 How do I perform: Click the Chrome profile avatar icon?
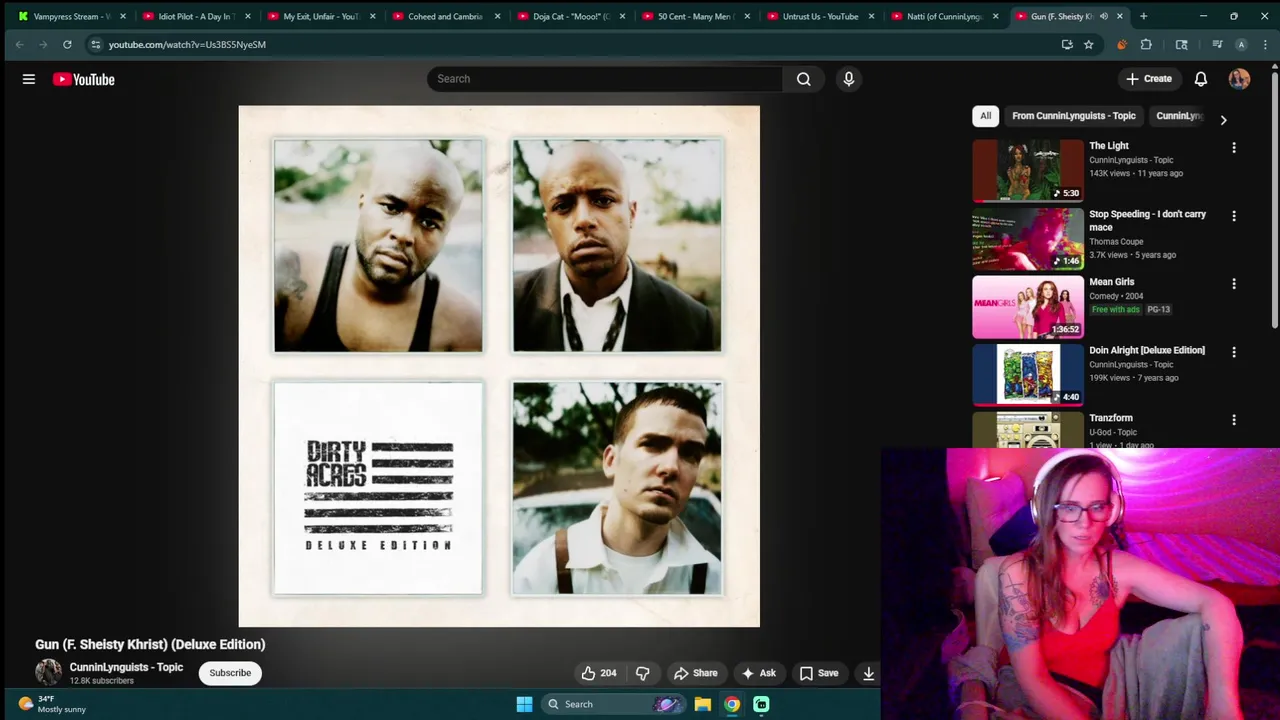[x=1241, y=44]
